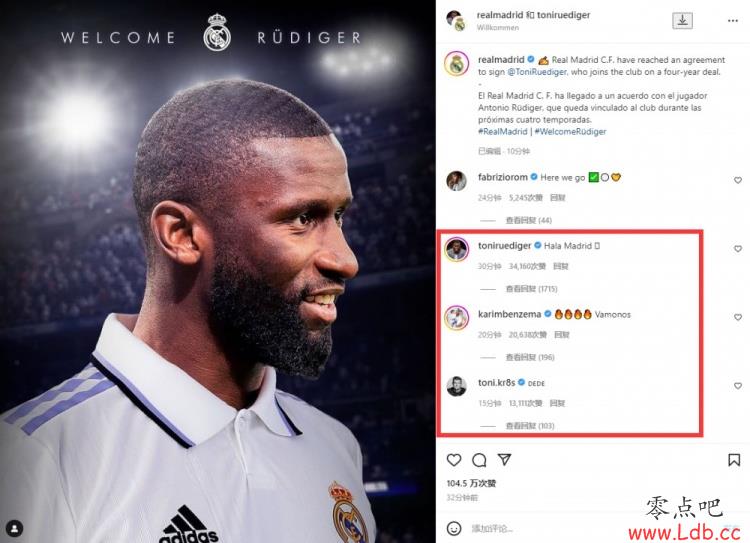Expand the 1715 replies under toniruediger
The image size is (750, 543).
click(x=531, y=289)
